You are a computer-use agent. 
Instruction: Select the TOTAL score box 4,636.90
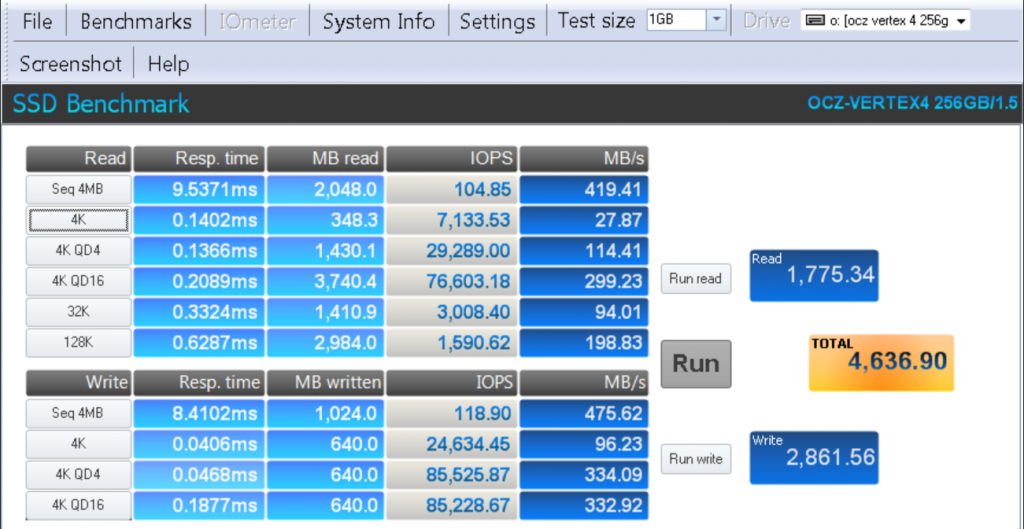881,363
